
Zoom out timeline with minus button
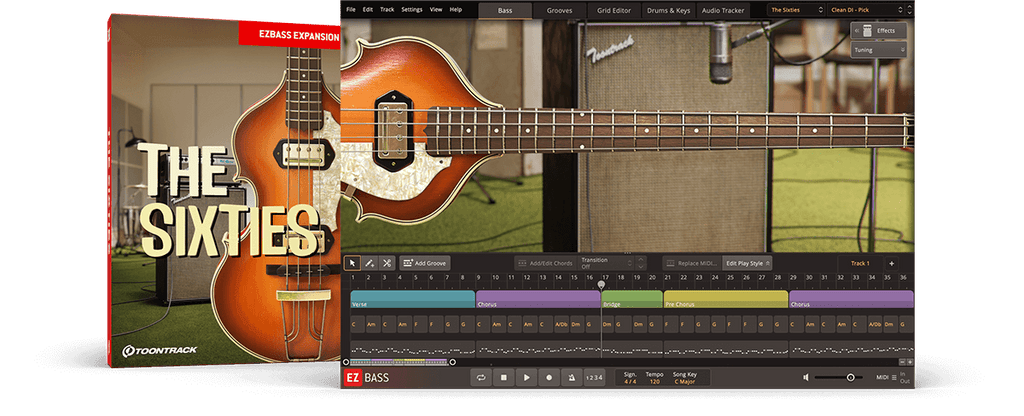tap(902, 362)
